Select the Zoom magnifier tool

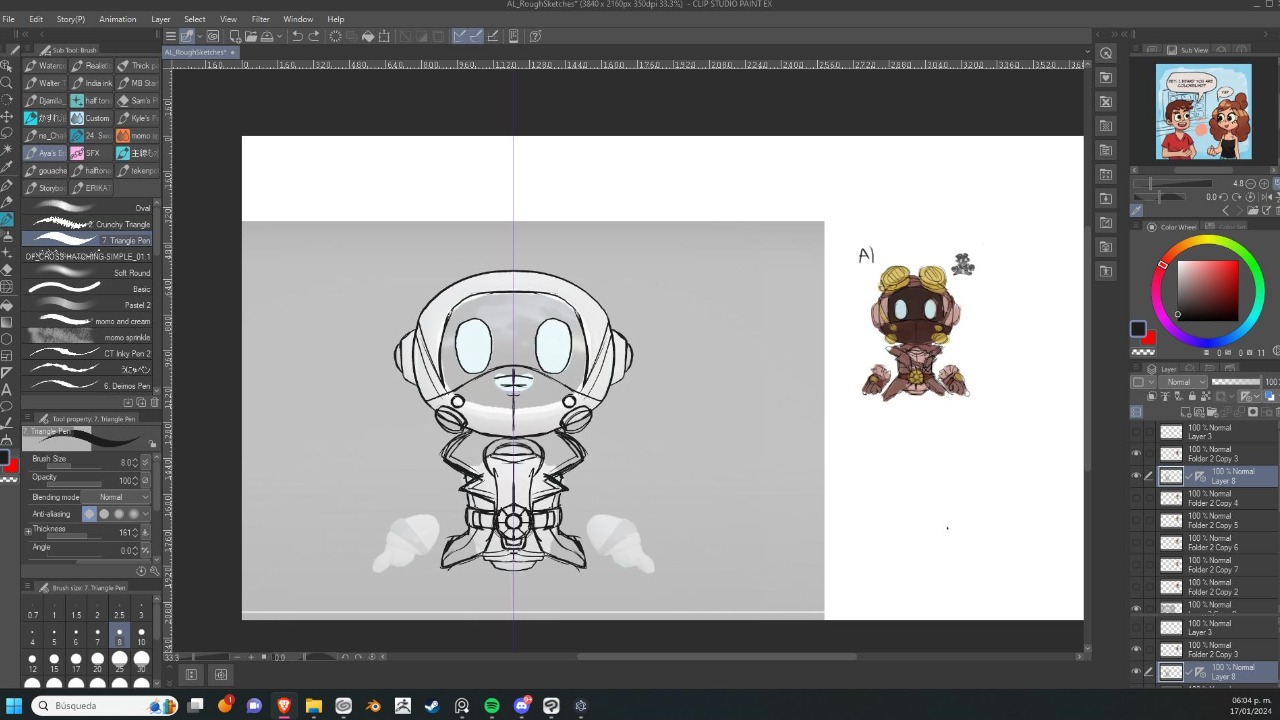point(7,83)
